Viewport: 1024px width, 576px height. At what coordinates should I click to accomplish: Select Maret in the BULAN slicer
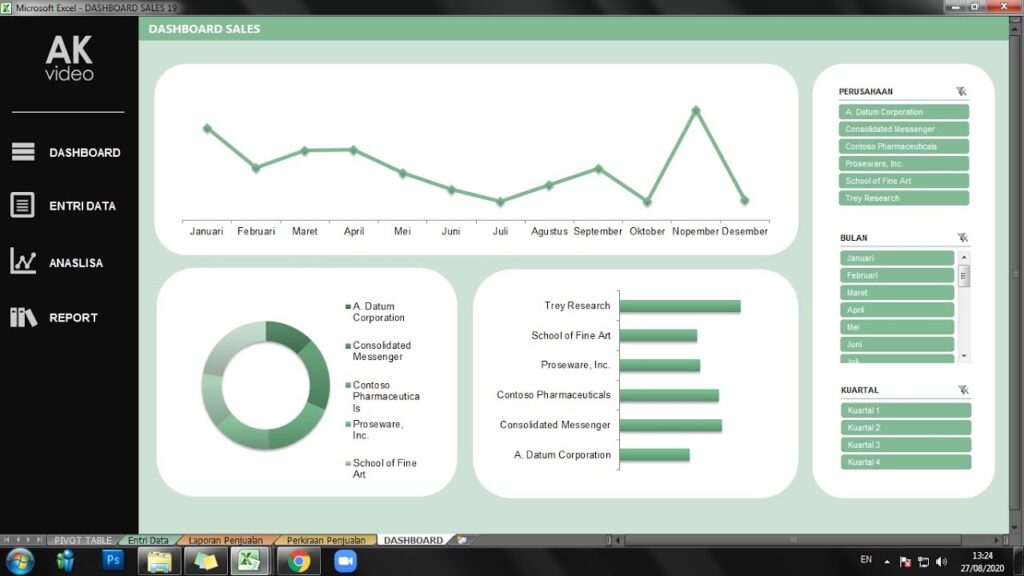pyautogui.click(x=897, y=293)
